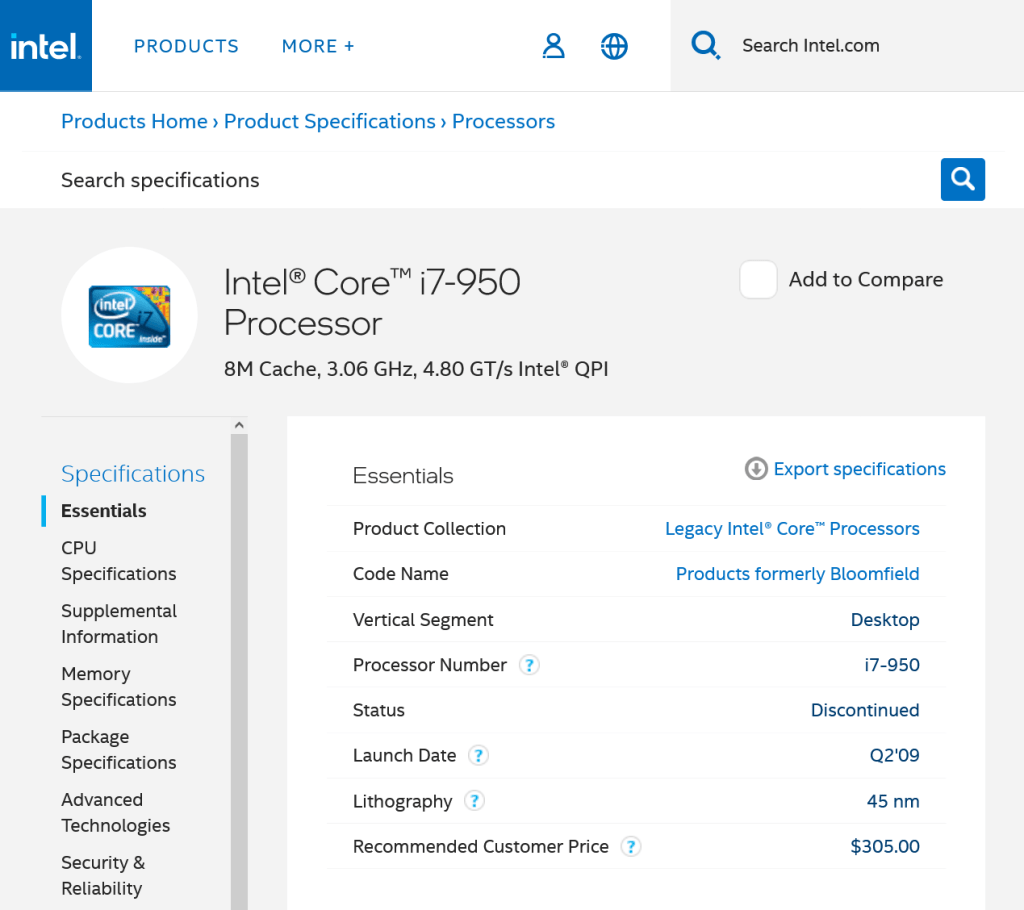Click the Launch Date help icon
1024x910 pixels.
point(479,756)
